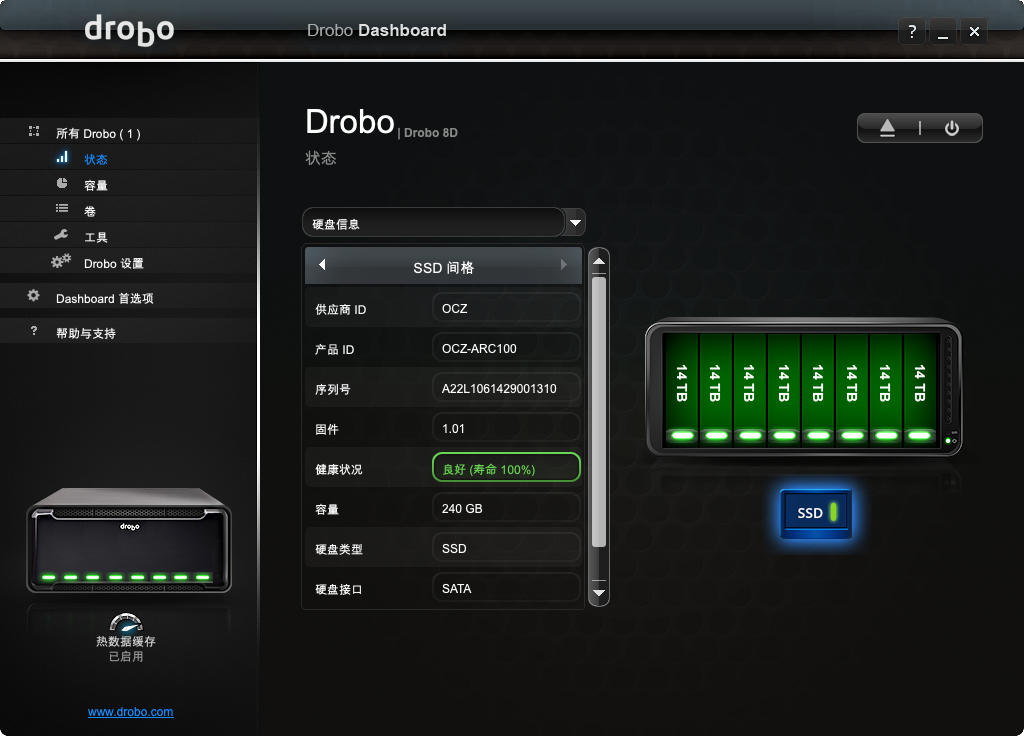The width and height of the screenshot is (1024, 736).
Task: Click the serial number A22L1061429001310
Action: point(506,389)
